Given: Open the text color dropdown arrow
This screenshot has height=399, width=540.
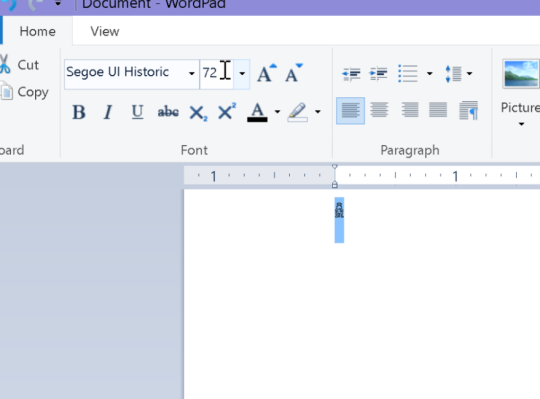Looking at the screenshot, I should [277, 112].
